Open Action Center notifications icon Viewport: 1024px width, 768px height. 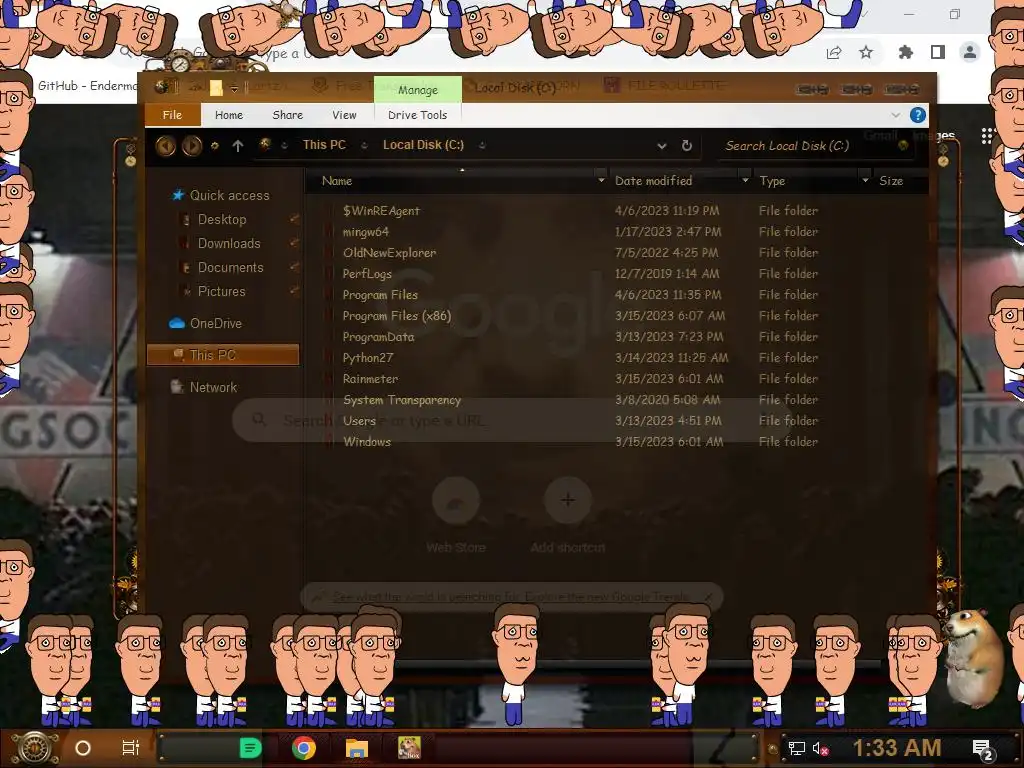(x=982, y=750)
